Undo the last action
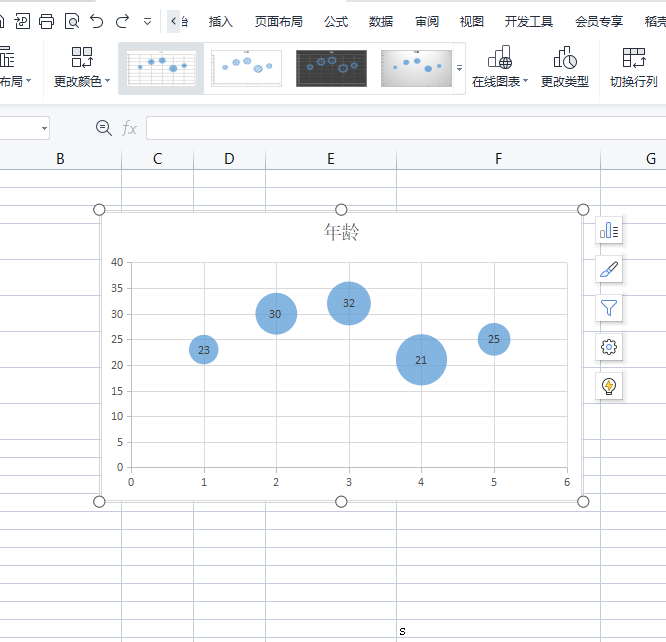The width and height of the screenshot is (666, 642). 97,21
